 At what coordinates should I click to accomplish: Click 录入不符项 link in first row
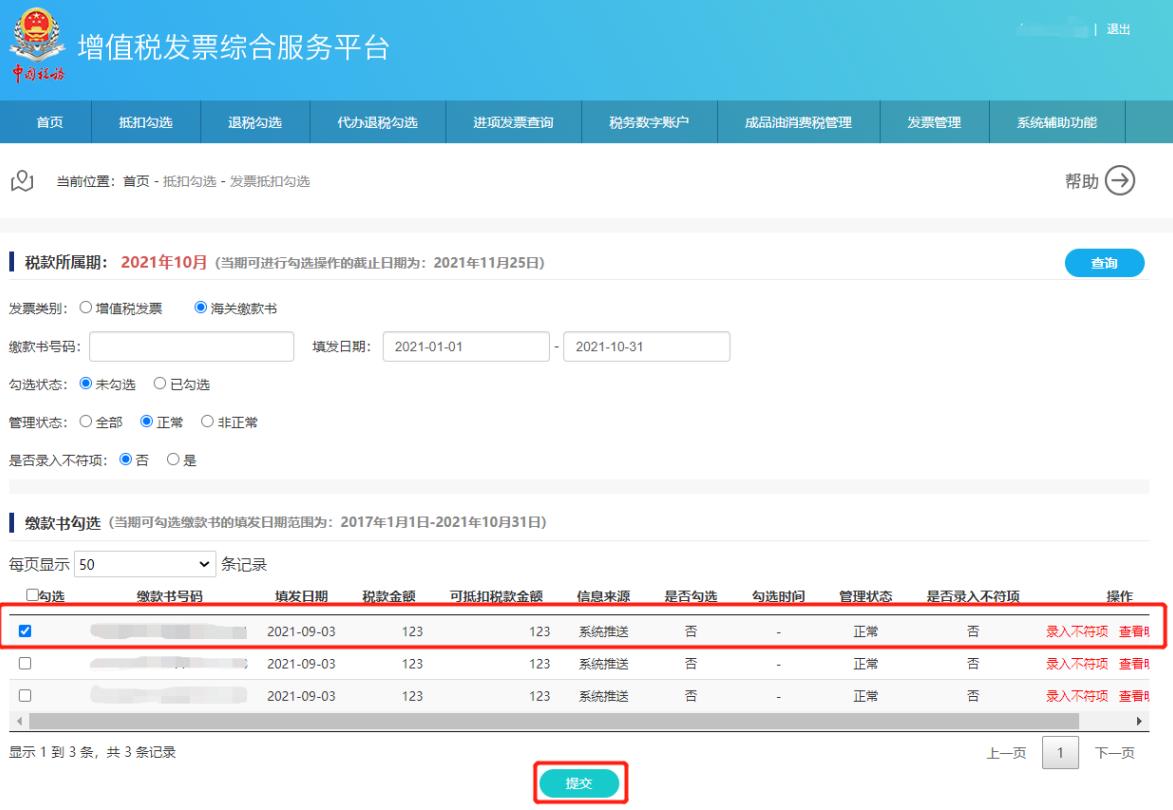coord(1076,632)
